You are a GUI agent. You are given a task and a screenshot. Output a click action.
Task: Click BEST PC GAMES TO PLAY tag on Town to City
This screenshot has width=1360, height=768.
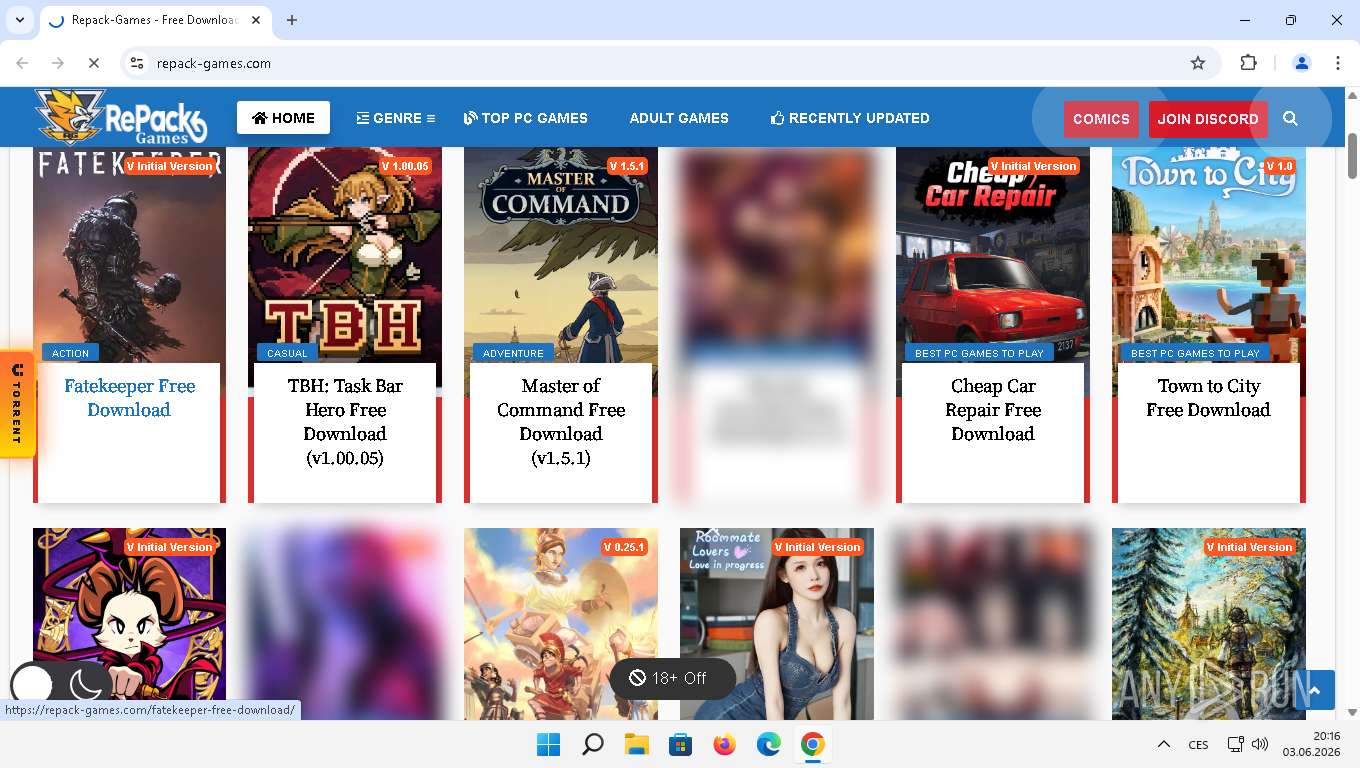[1195, 353]
